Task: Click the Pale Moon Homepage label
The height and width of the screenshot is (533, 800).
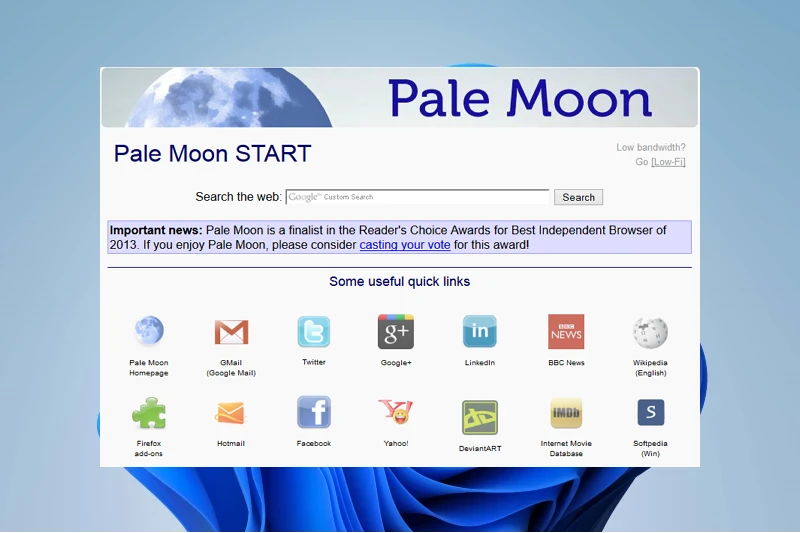Action: point(148,368)
